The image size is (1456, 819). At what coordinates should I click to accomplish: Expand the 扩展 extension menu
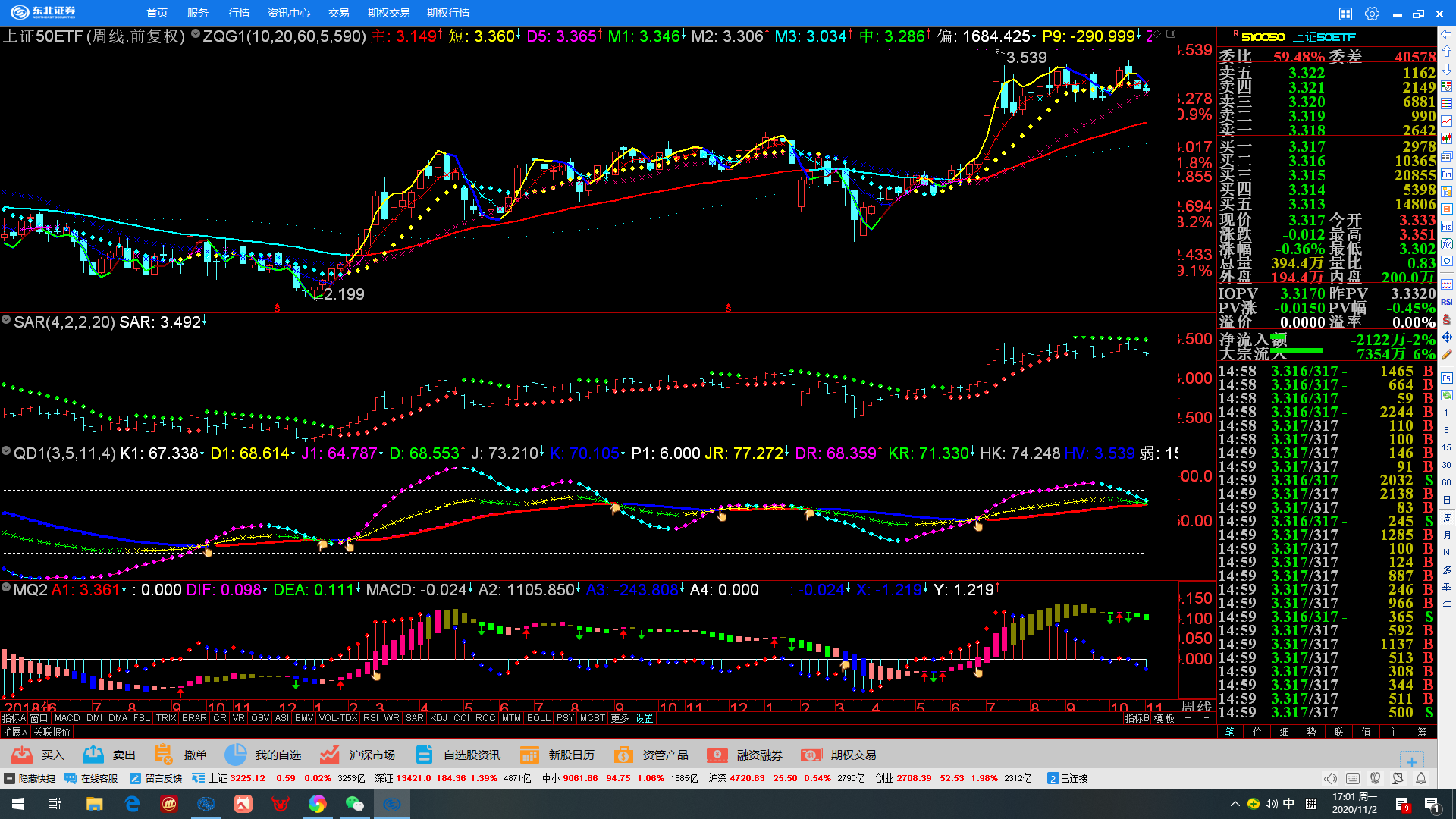[x=14, y=732]
